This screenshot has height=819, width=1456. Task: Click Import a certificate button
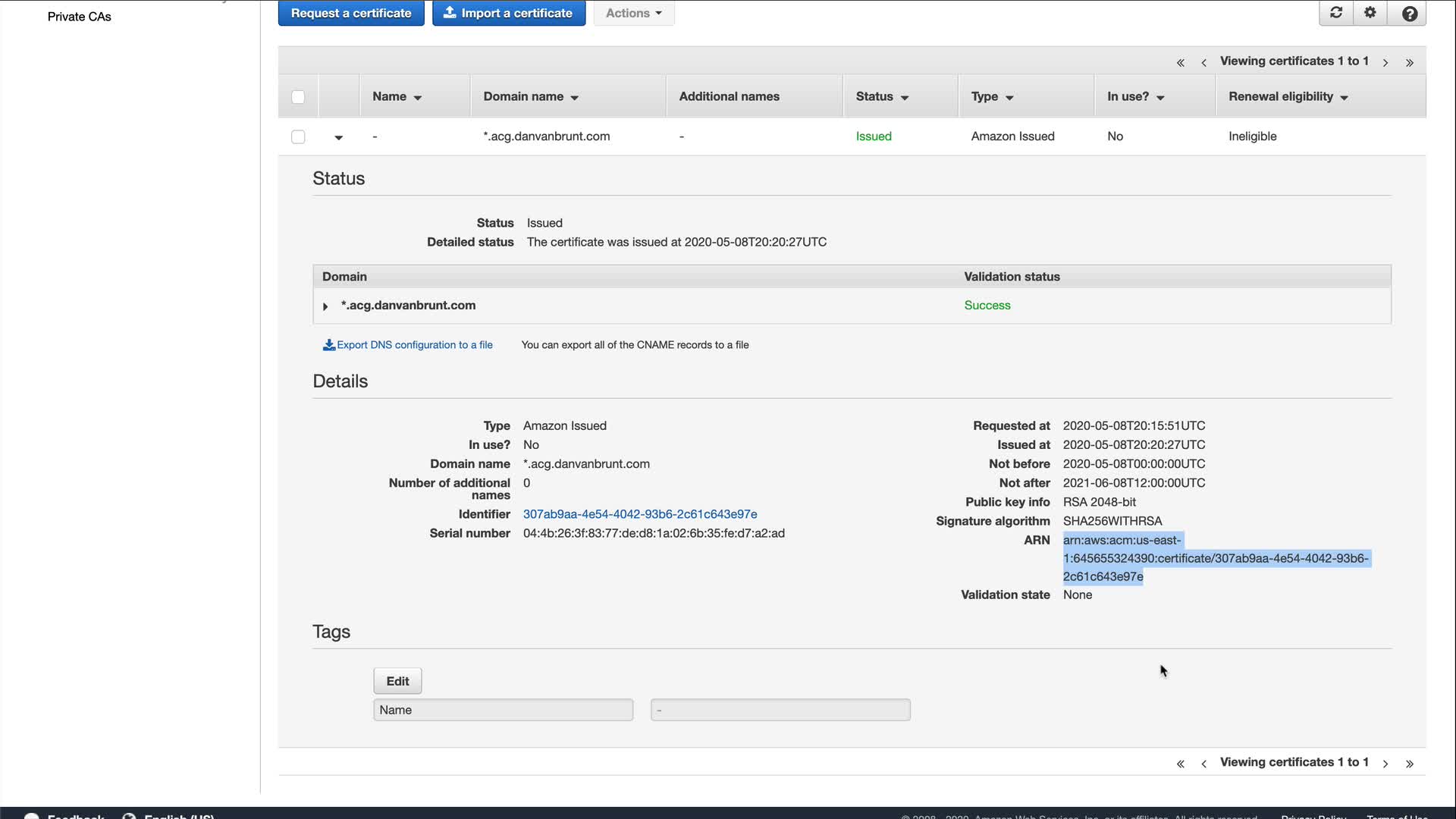(508, 13)
